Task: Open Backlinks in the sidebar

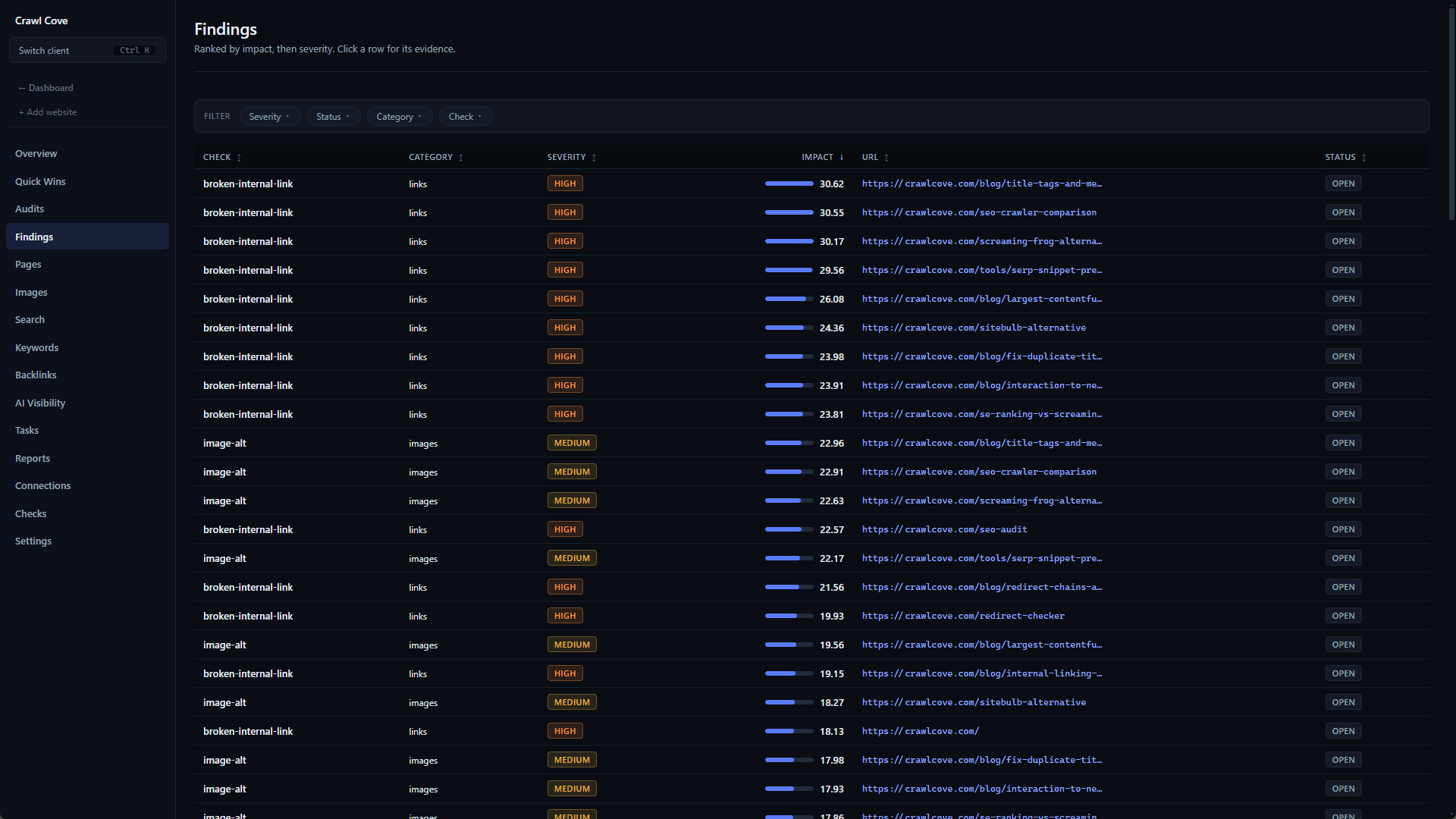Action: coord(87,375)
